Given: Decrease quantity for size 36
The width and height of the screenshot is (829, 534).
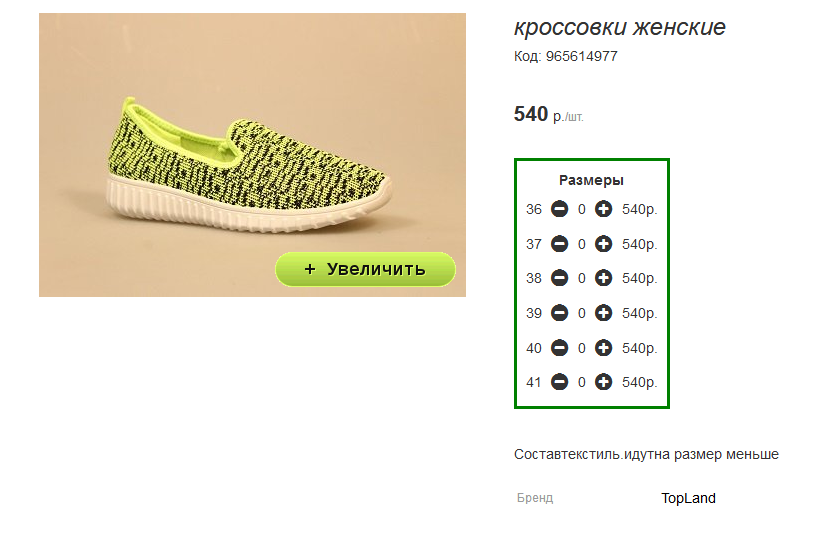Looking at the screenshot, I should (x=559, y=209).
